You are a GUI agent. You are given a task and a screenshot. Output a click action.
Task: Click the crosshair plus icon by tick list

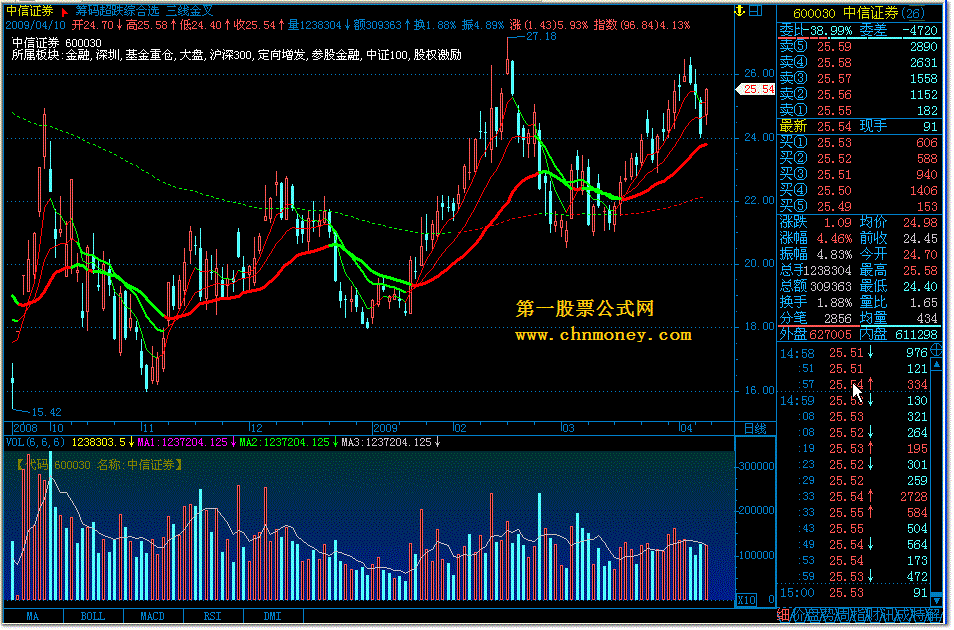[937, 350]
